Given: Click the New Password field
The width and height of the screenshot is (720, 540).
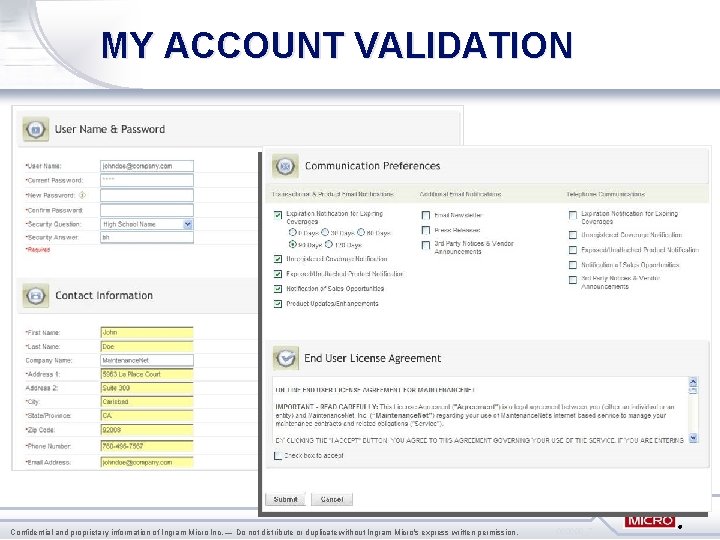Looking at the screenshot, I should pos(147,195).
